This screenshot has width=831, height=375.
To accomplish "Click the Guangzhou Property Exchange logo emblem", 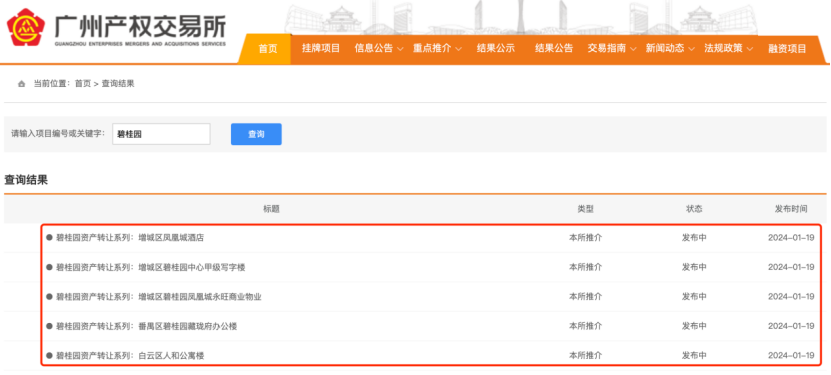I will pos(26,27).
